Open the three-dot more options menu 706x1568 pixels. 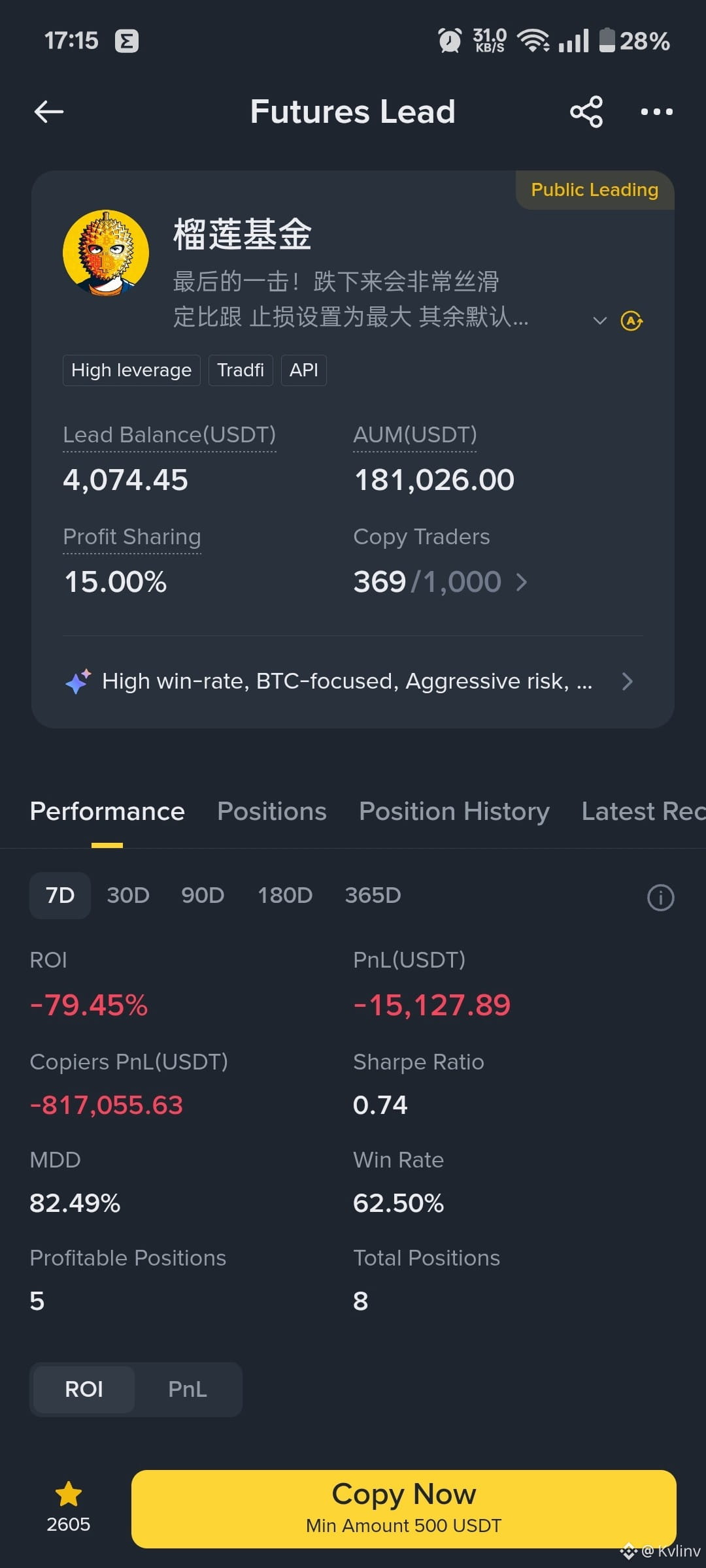(x=657, y=112)
